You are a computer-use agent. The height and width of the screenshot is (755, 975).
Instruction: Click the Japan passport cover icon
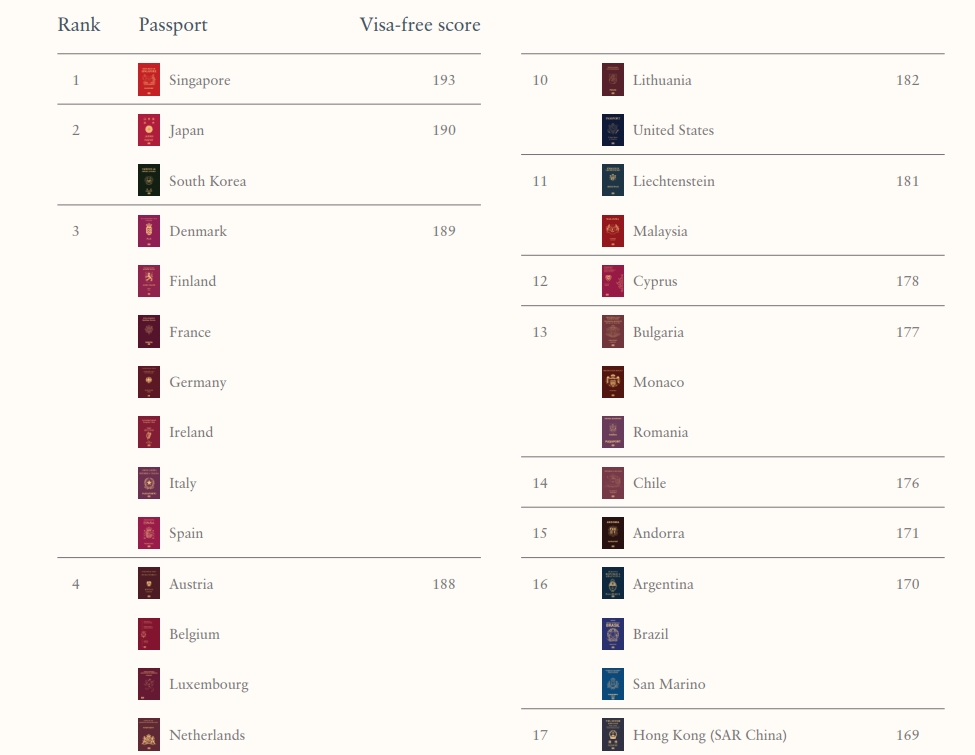pos(149,130)
